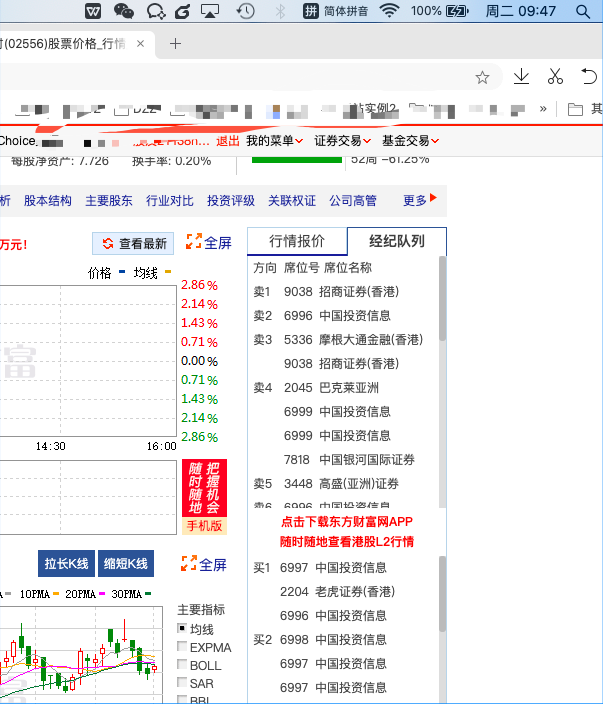
Task: Open a new browser tab
Action: [x=175, y=44]
